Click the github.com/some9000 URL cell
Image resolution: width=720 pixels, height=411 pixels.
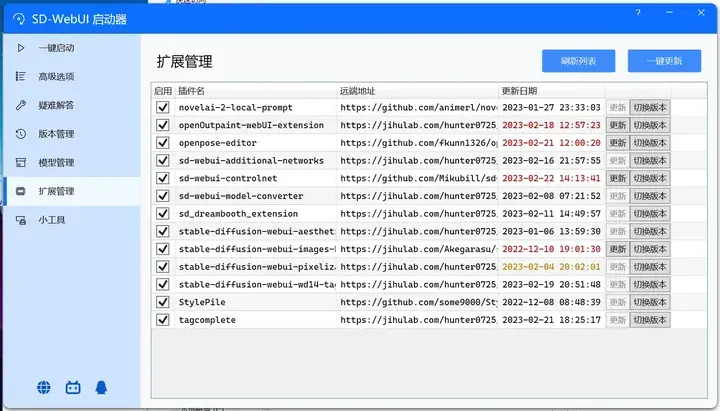click(x=418, y=302)
